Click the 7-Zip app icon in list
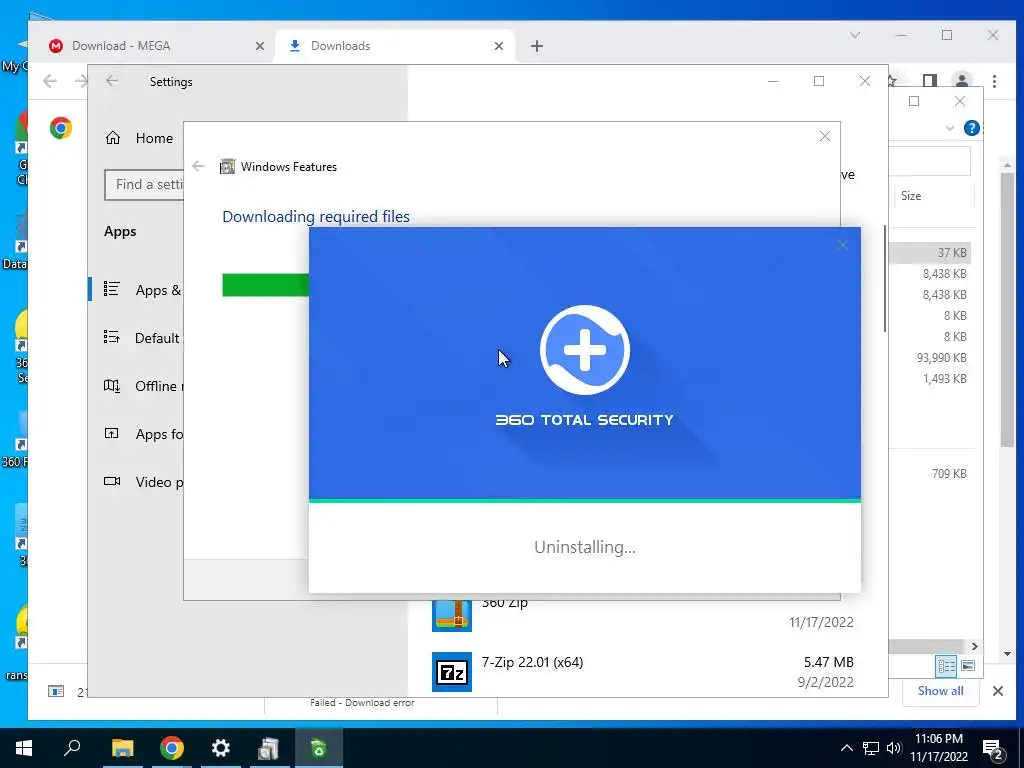 click(452, 671)
